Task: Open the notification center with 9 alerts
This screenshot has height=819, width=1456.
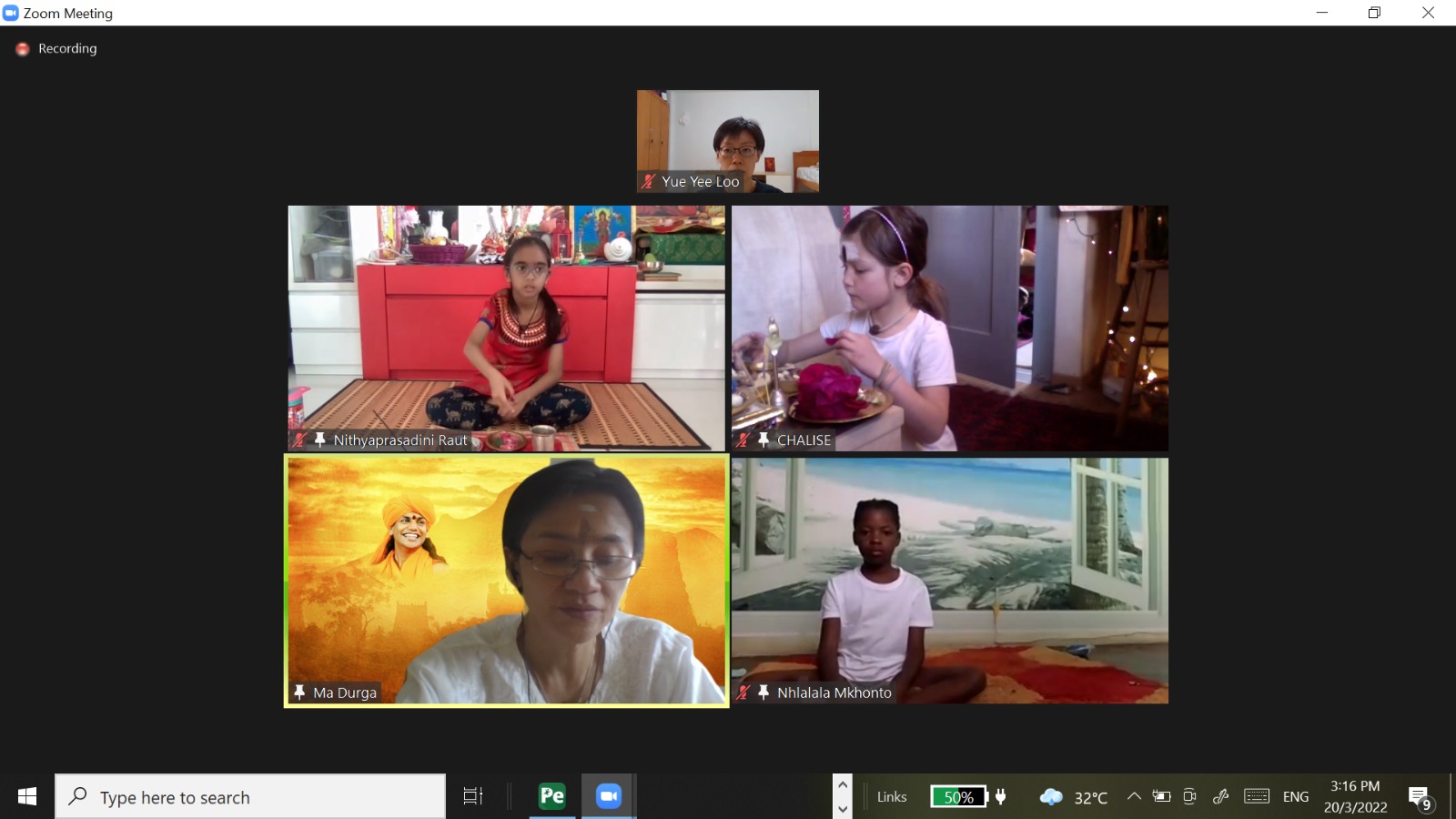Action: [1420, 797]
